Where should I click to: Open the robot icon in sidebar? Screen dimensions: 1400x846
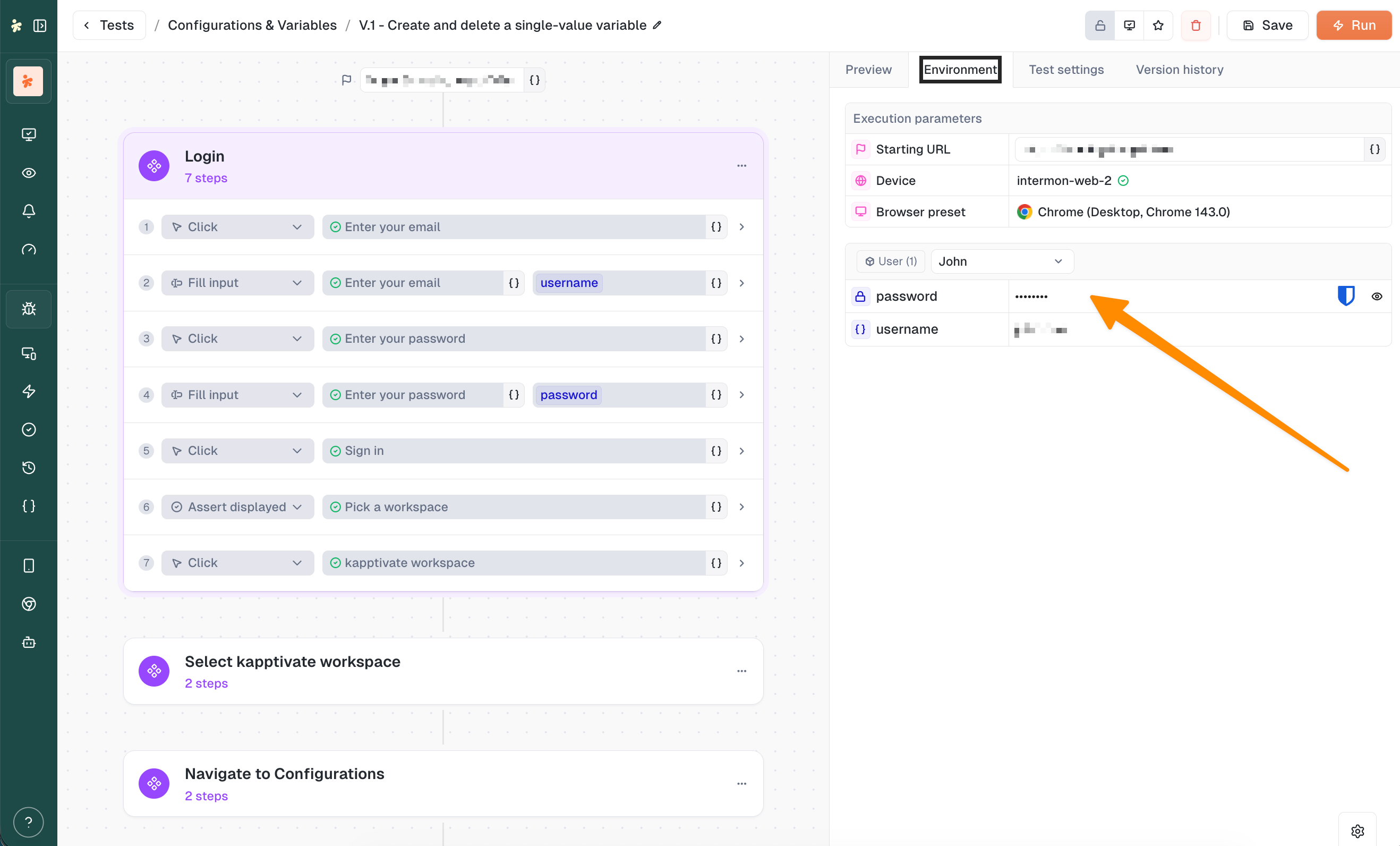pyautogui.click(x=28, y=642)
